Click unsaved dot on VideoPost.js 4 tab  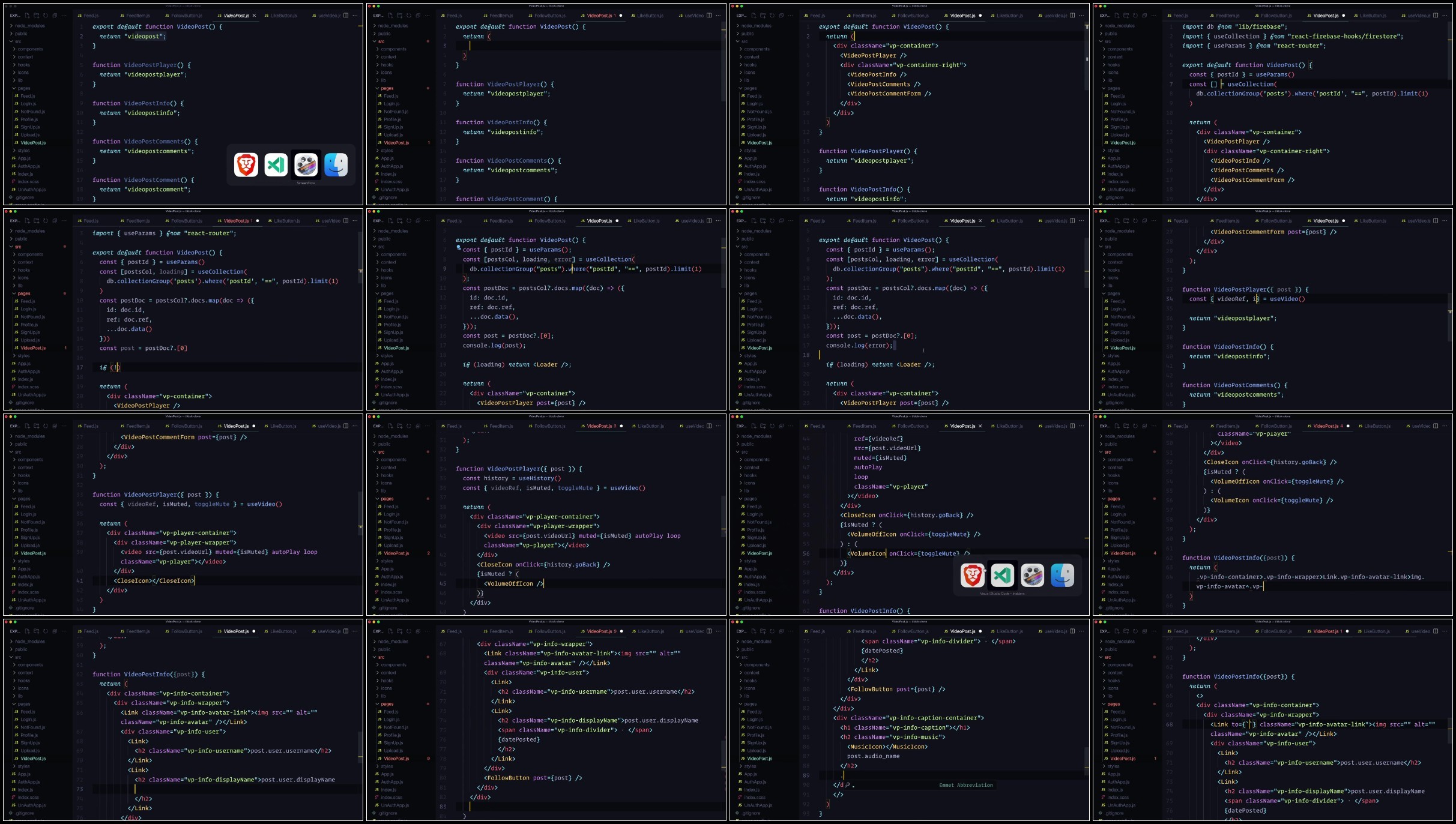tap(1348, 426)
